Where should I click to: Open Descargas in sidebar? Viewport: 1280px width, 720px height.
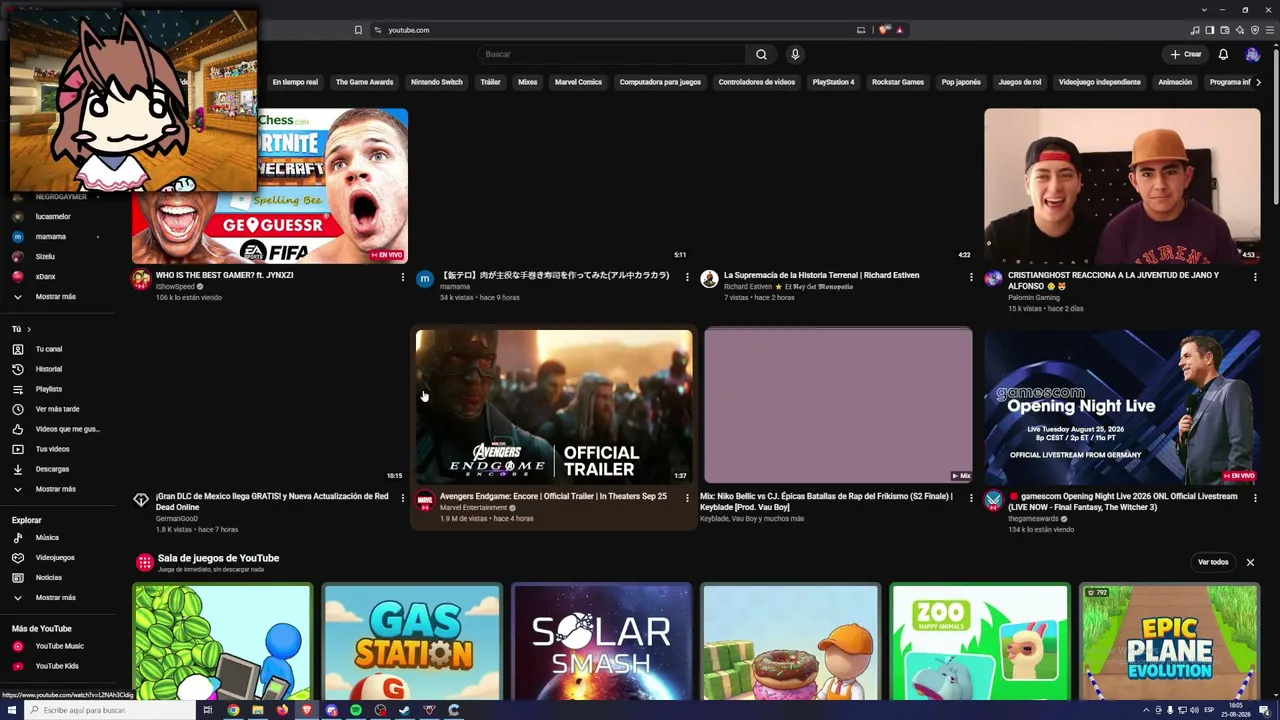click(52, 469)
